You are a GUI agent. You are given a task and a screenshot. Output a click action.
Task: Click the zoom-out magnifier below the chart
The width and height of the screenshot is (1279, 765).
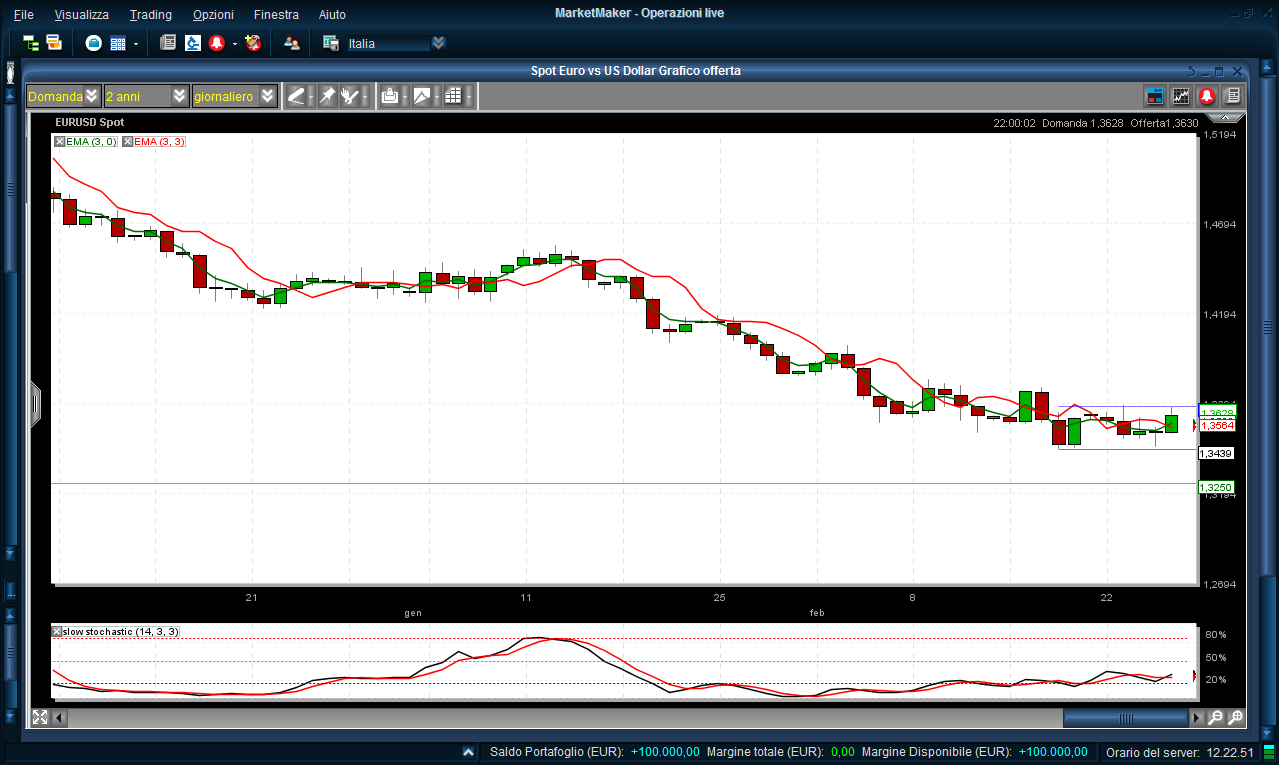(1216, 717)
